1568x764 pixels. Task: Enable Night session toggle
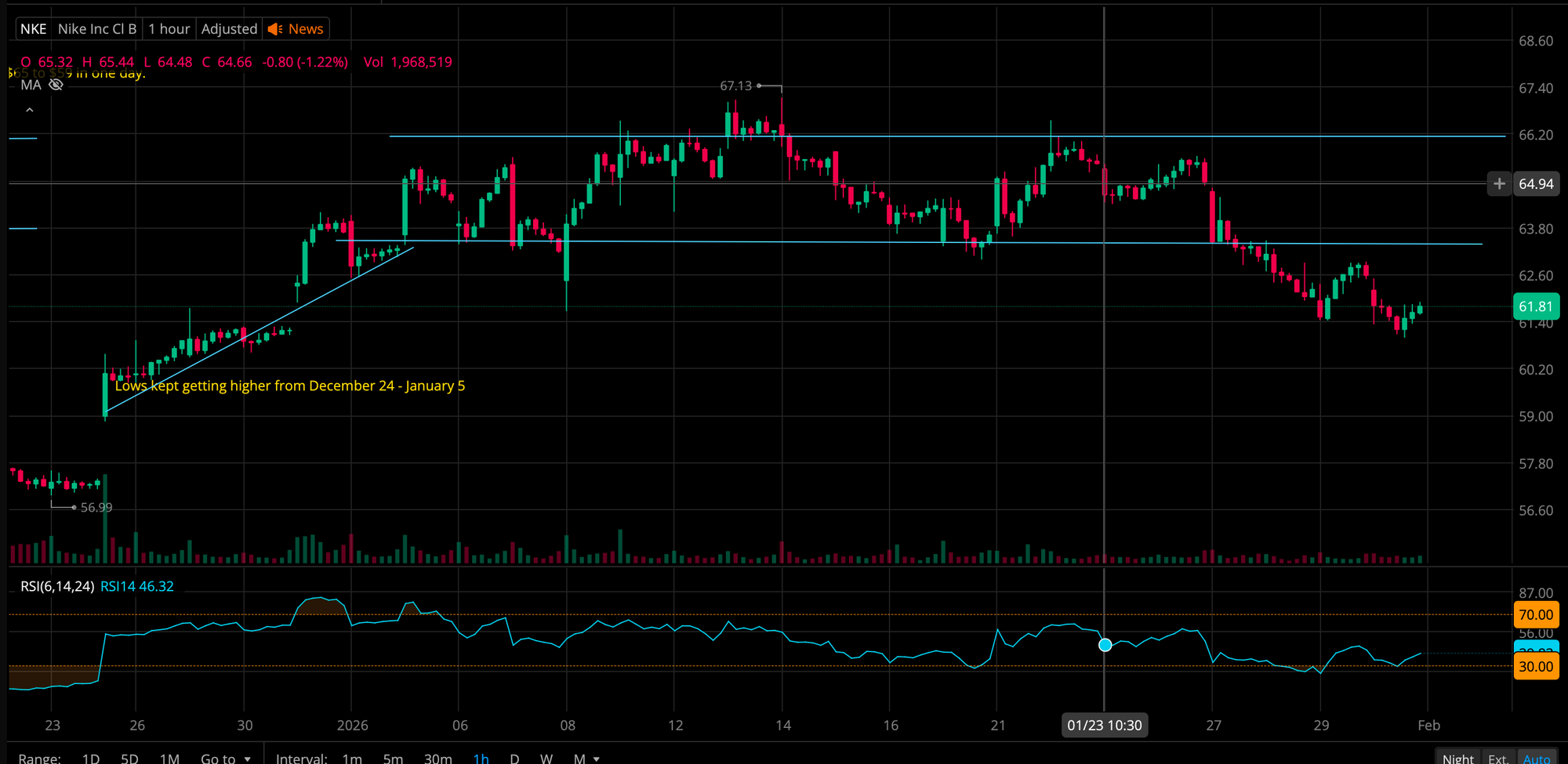coord(1457,758)
